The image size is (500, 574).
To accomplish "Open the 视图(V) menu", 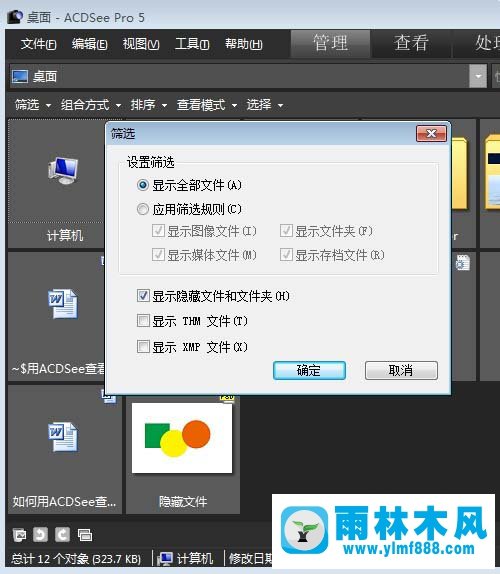I will coord(141,44).
